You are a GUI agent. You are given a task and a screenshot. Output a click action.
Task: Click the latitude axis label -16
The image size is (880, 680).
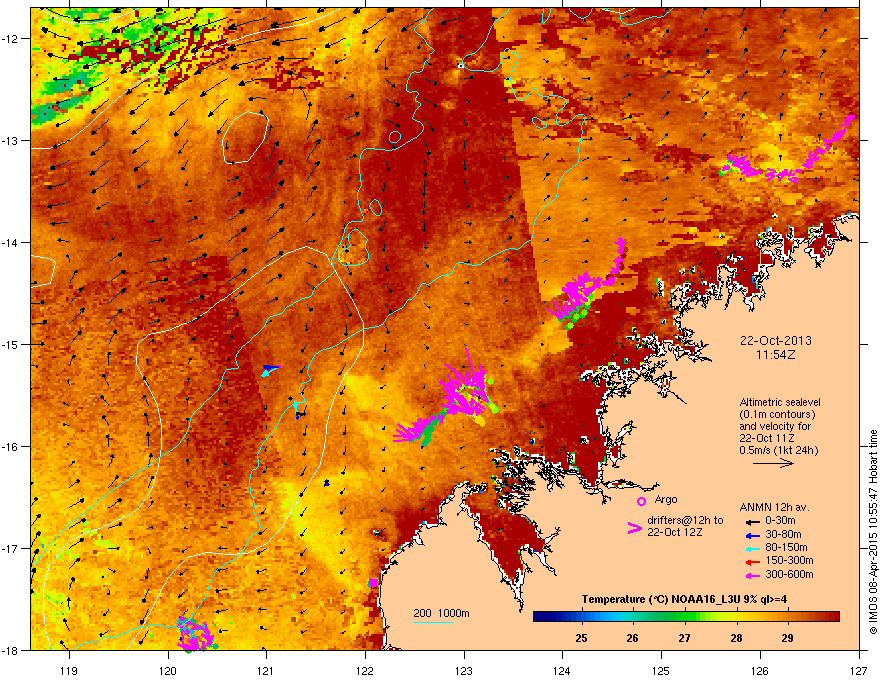coord(10,447)
